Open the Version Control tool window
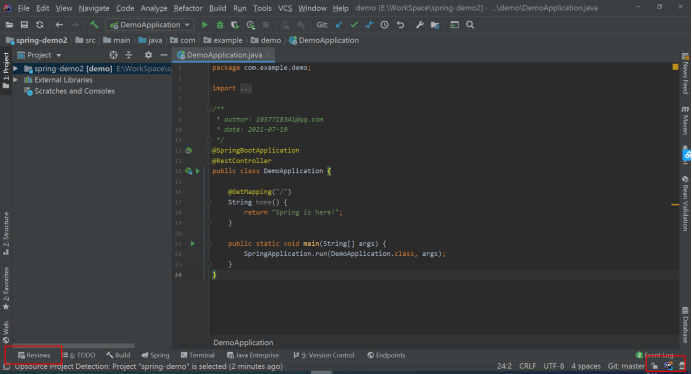Viewport: 692px width, 374px height. (x=324, y=355)
